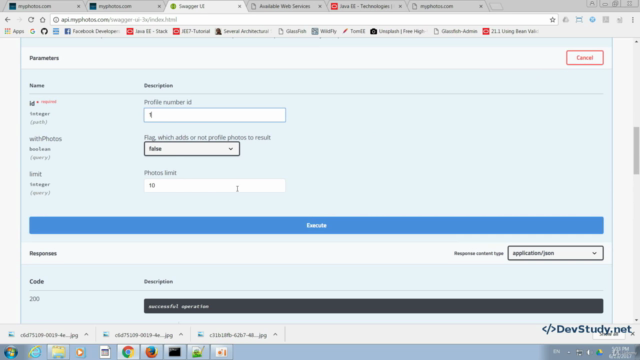Open the first c6d75109 jpg download
This screenshot has height=360, width=640.
click(x=43, y=335)
